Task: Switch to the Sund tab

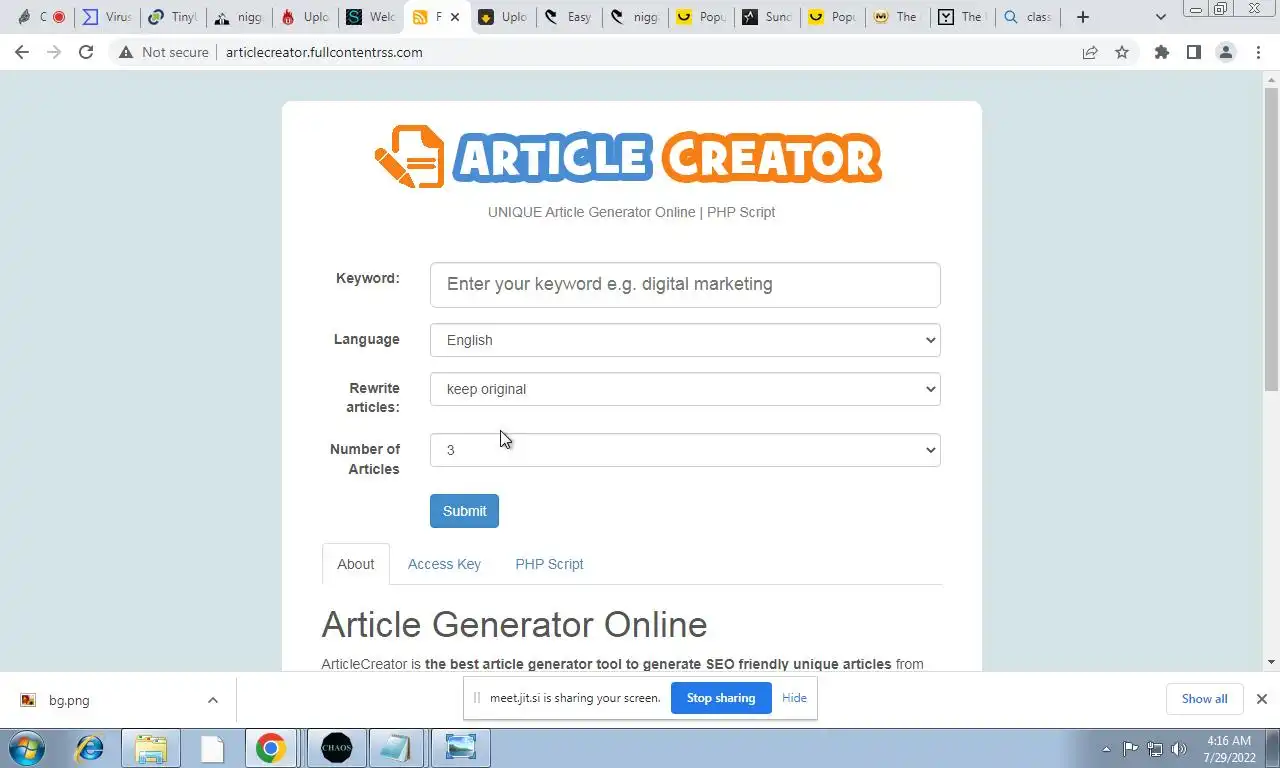Action: (765, 17)
